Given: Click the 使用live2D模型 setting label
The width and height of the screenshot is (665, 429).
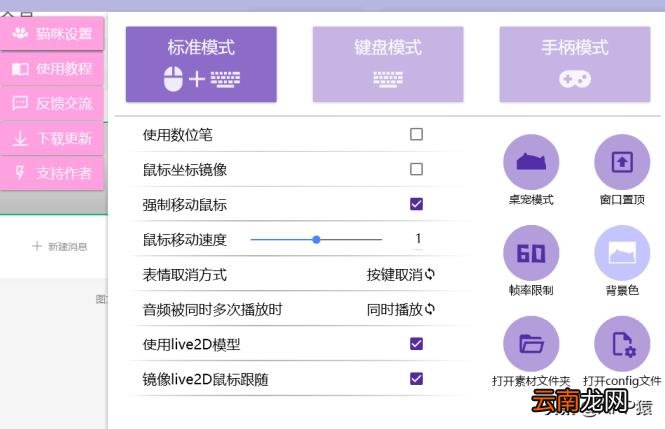Looking at the screenshot, I should coord(191,345).
